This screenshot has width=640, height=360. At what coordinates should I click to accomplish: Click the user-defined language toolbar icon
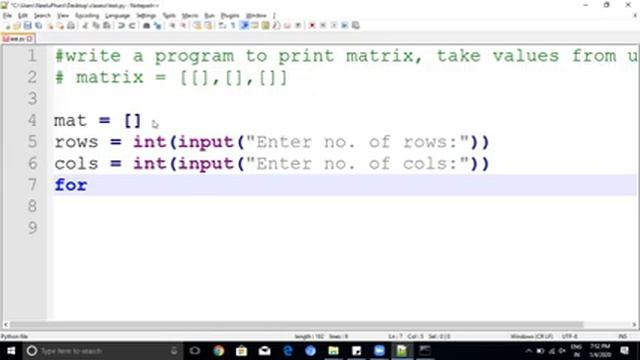254,25
